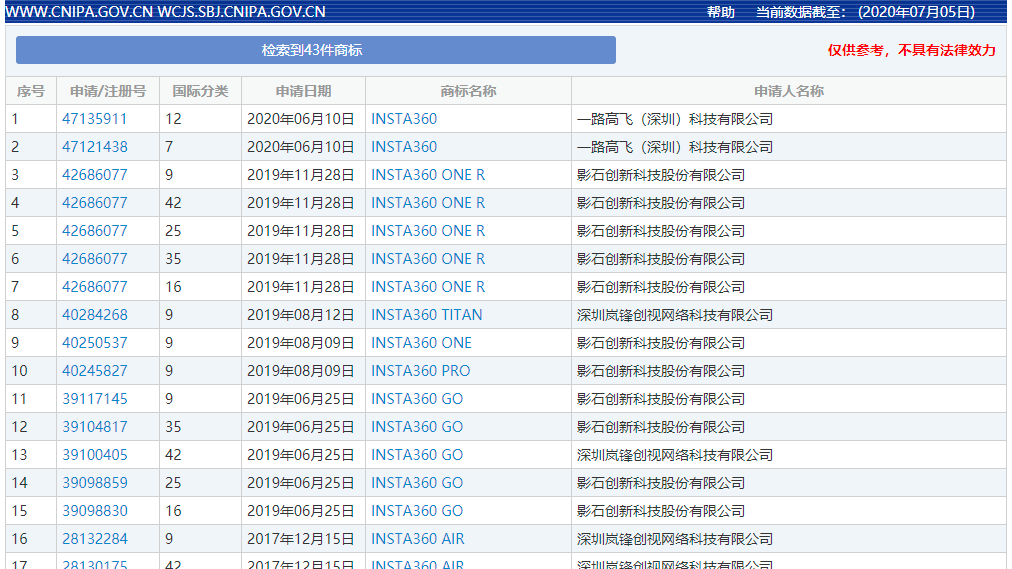Viewport: 1012px width, 569px height.
Task: Open the 帮助 help link
Action: point(720,12)
